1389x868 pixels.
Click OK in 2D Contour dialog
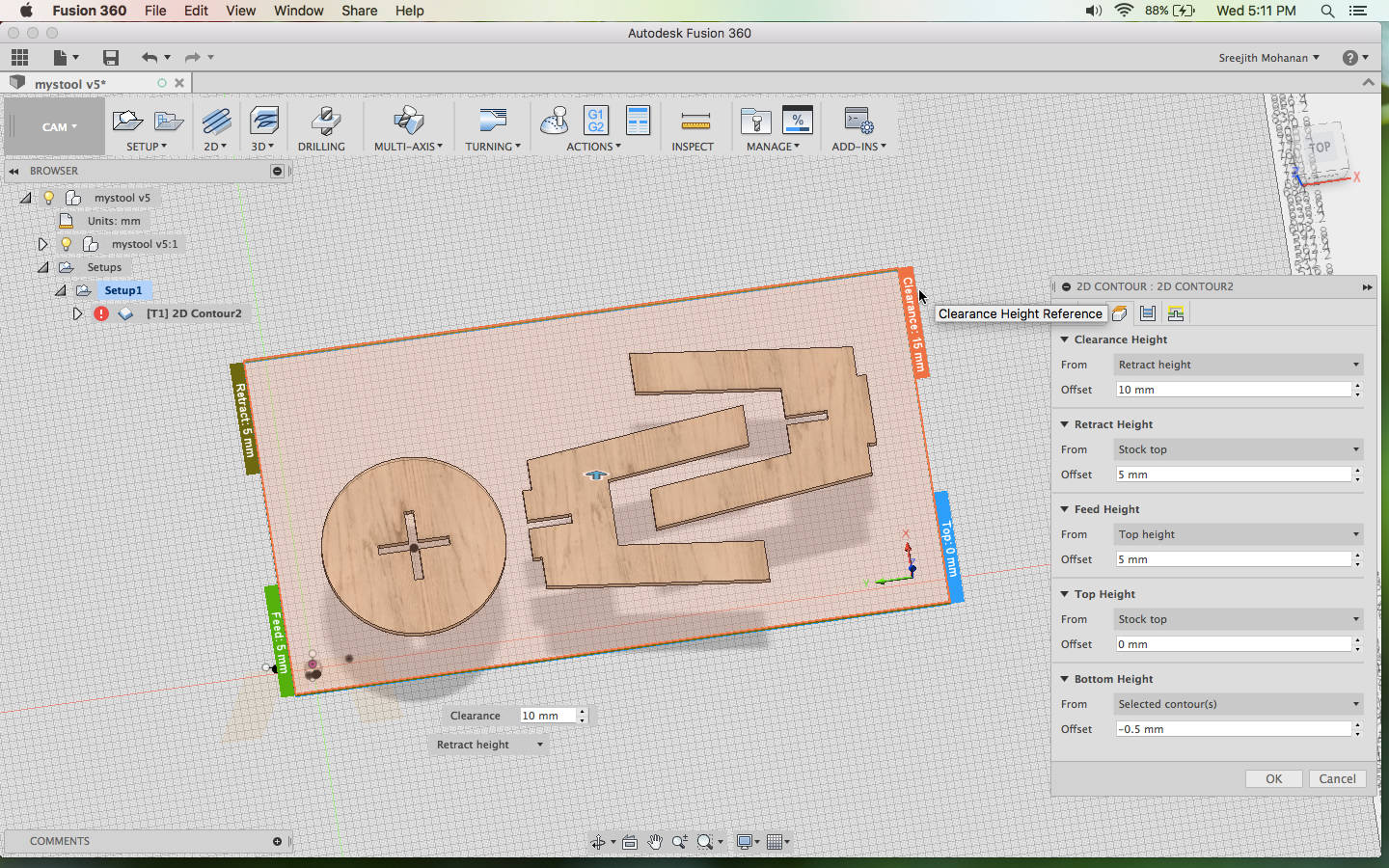click(x=1273, y=778)
